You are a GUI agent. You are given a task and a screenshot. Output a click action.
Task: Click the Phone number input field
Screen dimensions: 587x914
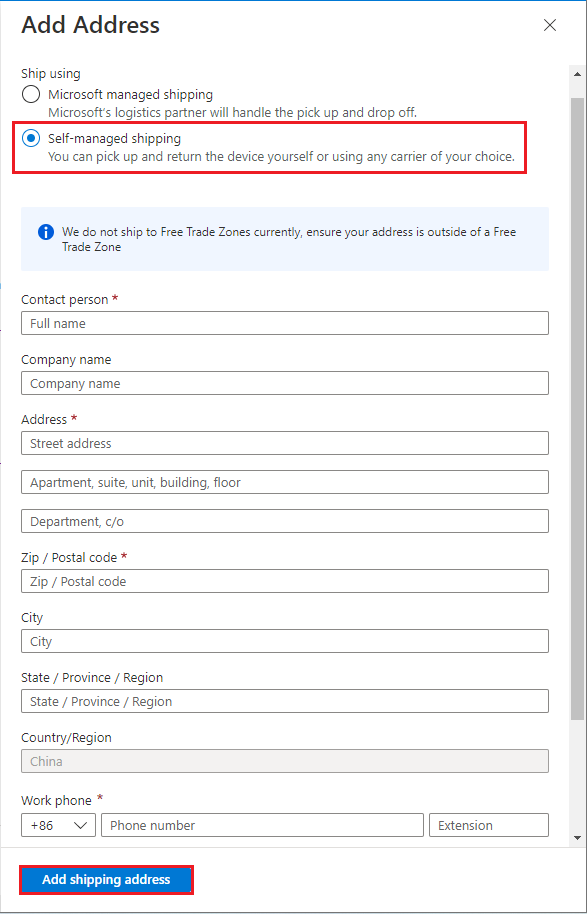pyautogui.click(x=262, y=825)
